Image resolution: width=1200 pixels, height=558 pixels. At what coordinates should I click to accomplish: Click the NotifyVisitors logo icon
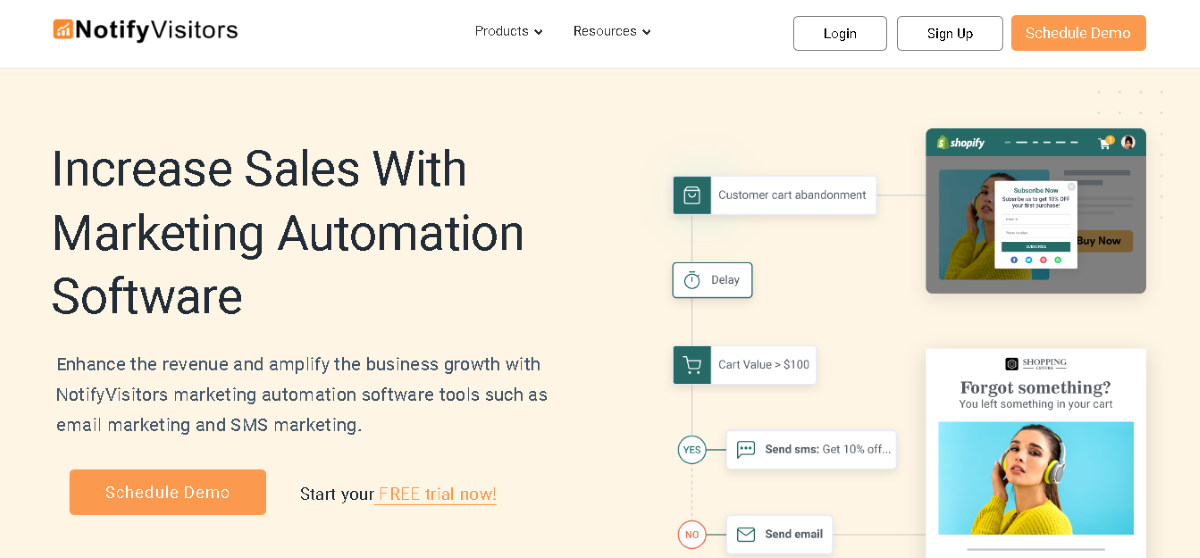pos(64,30)
